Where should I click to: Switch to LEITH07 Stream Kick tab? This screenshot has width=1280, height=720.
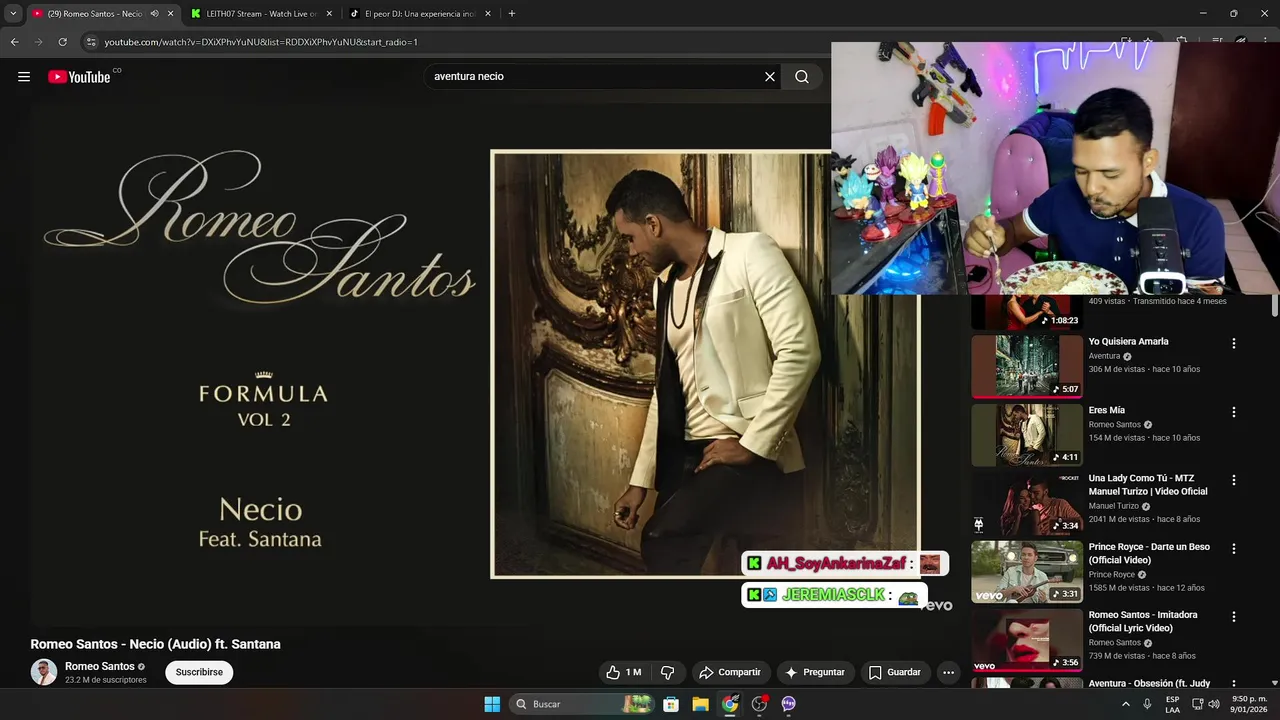(262, 14)
